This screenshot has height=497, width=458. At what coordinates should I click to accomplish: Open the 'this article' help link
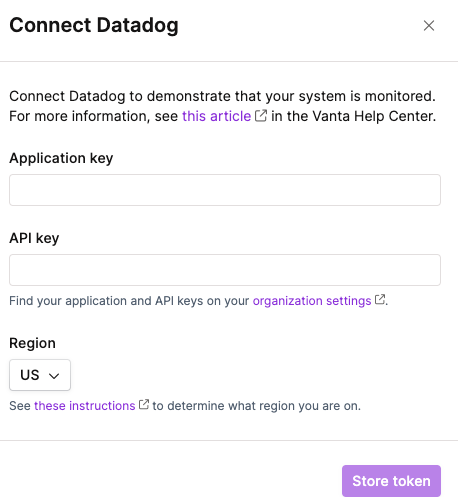click(x=216, y=116)
